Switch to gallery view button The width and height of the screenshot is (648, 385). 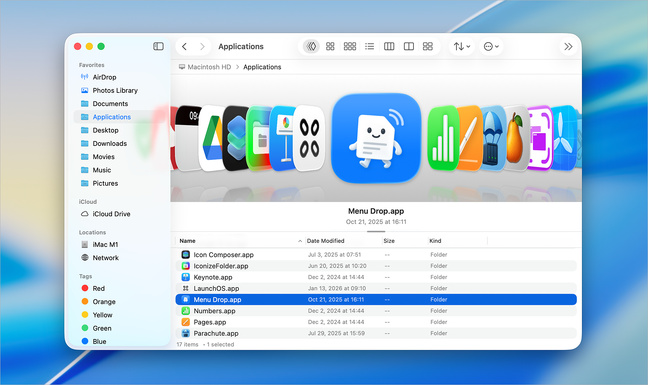point(428,46)
